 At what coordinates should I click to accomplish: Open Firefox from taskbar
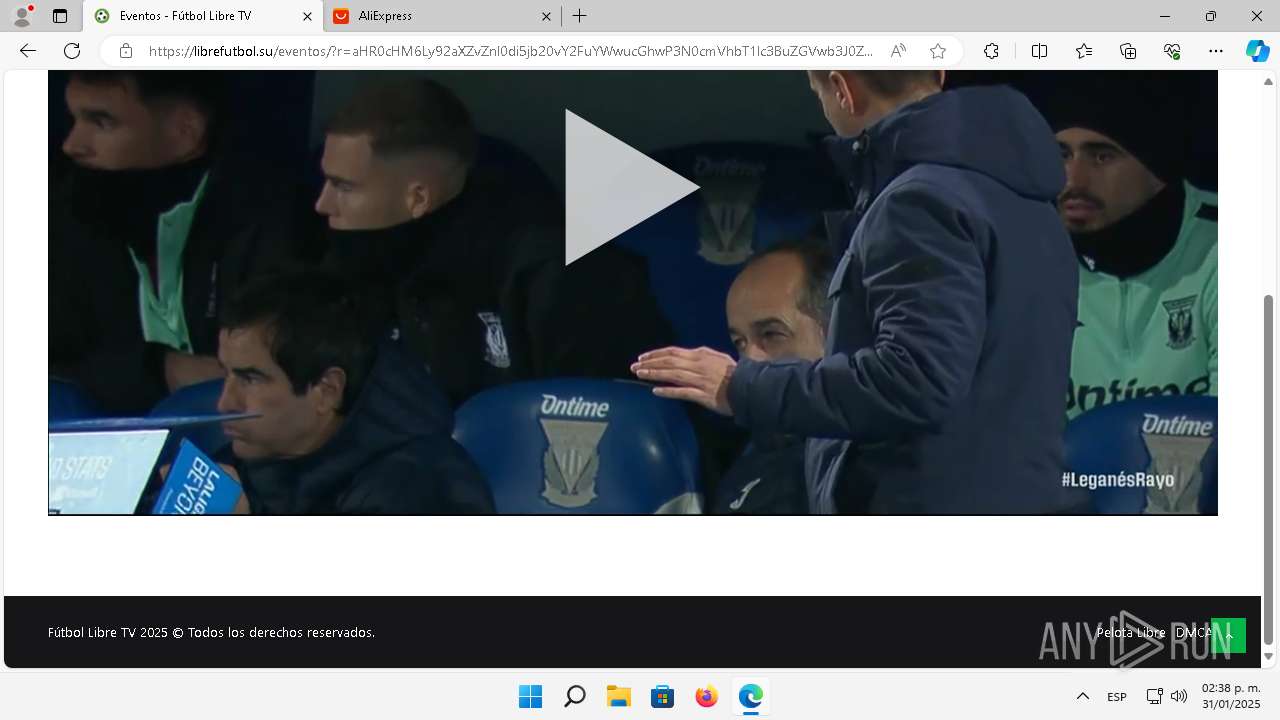click(707, 696)
